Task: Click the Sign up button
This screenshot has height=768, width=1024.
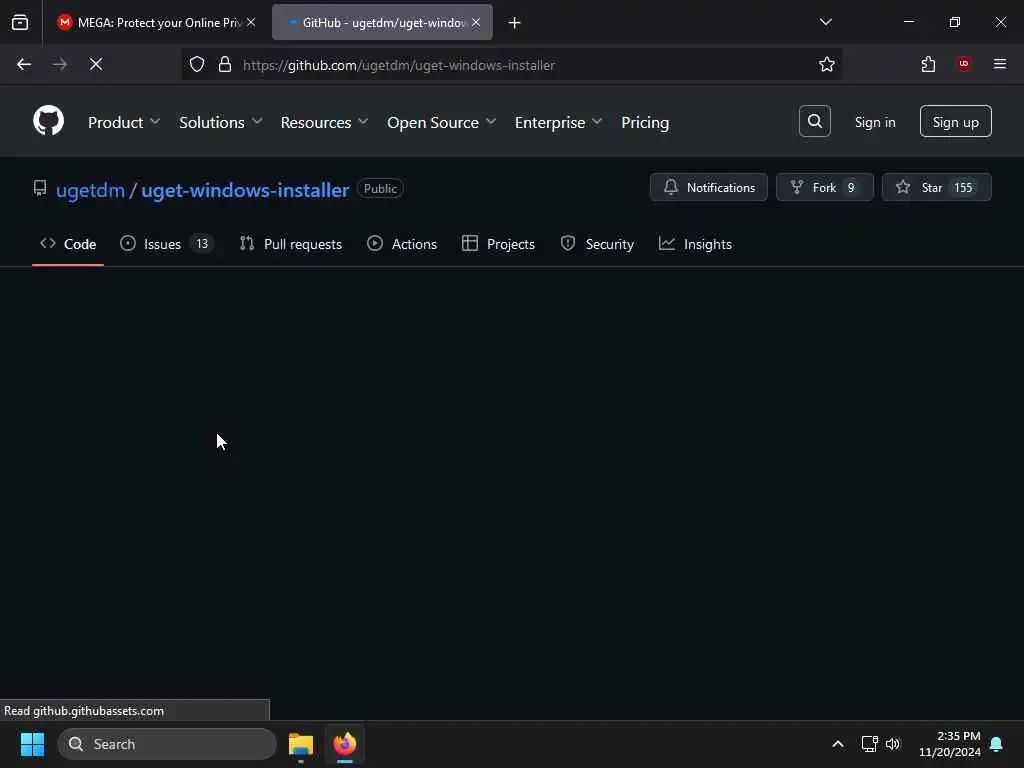Action: coord(955,121)
